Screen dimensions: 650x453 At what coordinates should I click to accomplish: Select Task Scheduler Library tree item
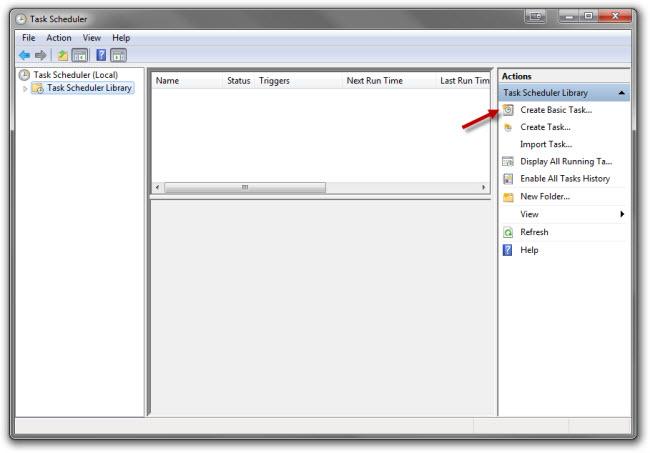click(x=89, y=88)
